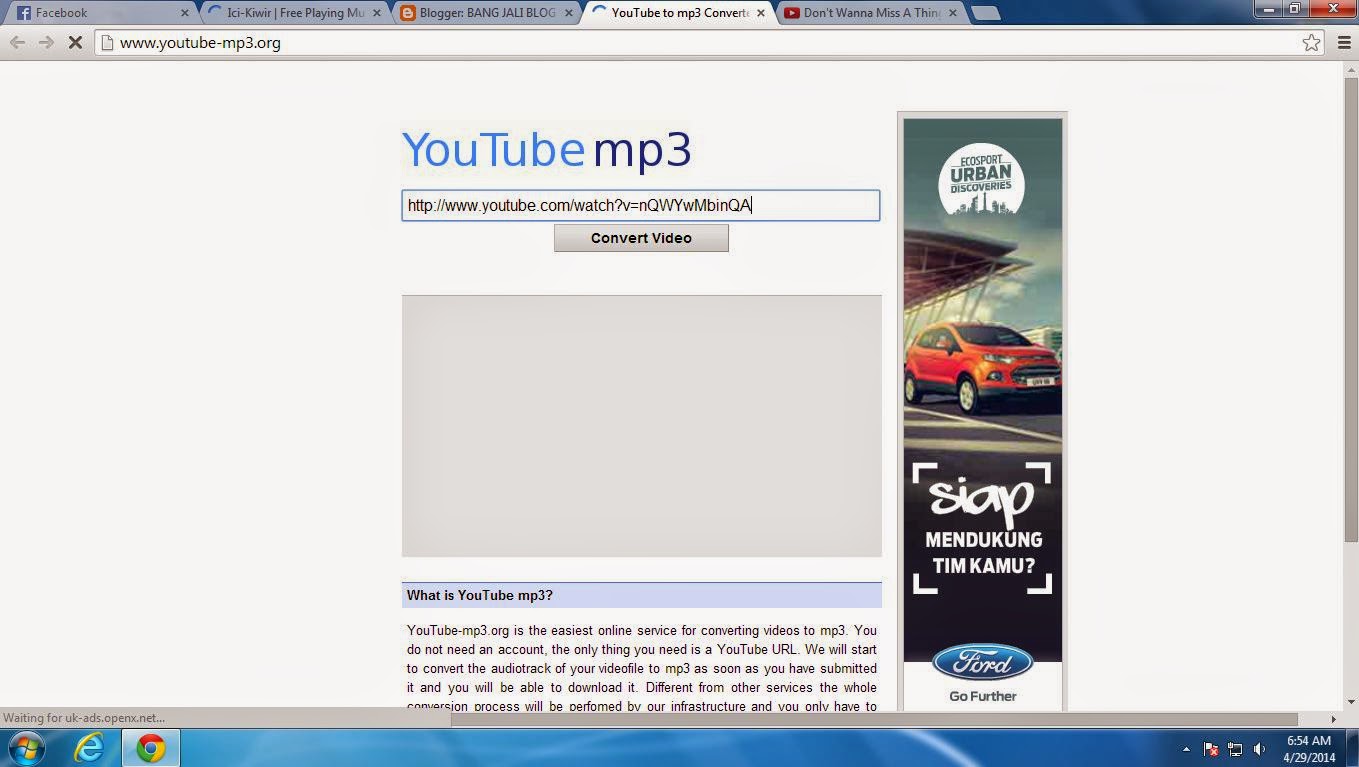This screenshot has height=767, width=1359.
Task: Click the Chrome taskbar icon
Action: tap(151, 748)
